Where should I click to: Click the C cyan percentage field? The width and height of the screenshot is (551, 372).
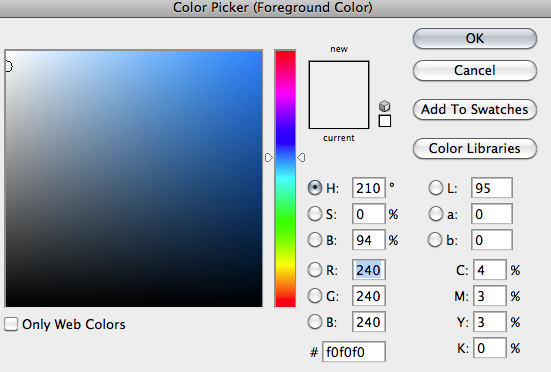pos(490,270)
